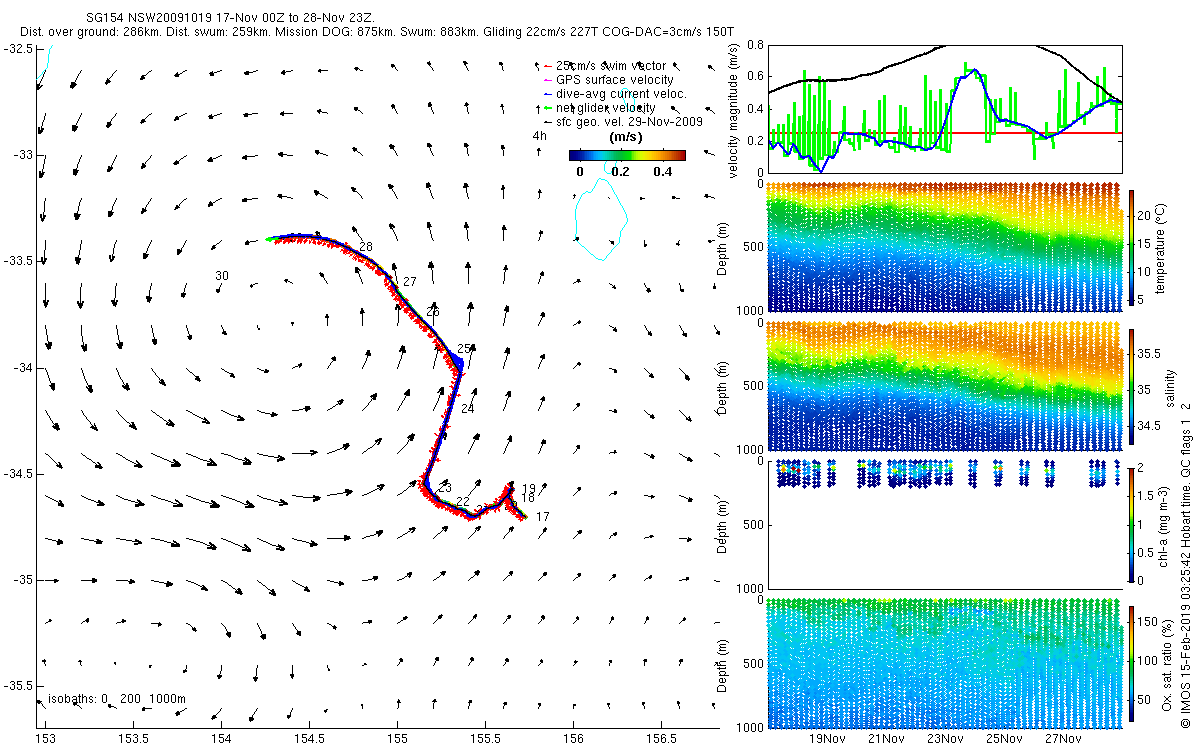Click the salinity colorbar scale
The image size is (1200, 750).
[x=1132, y=388]
